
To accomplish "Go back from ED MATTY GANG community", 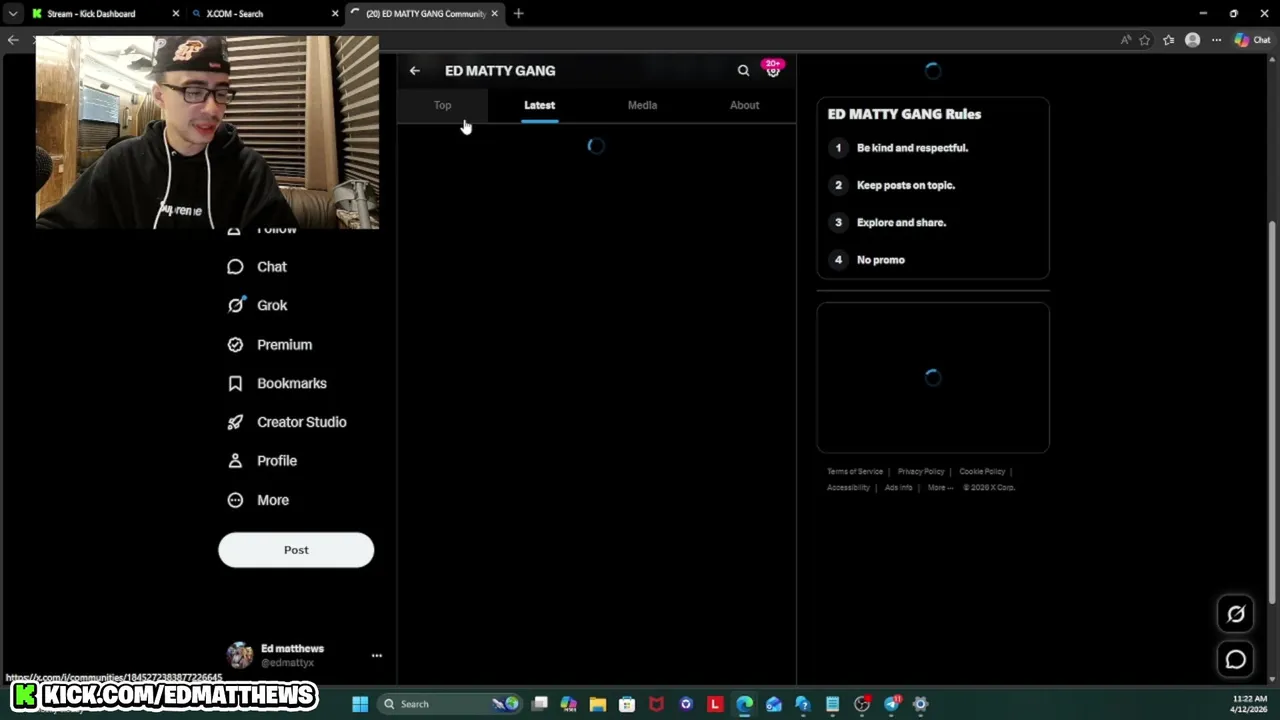I will point(415,71).
